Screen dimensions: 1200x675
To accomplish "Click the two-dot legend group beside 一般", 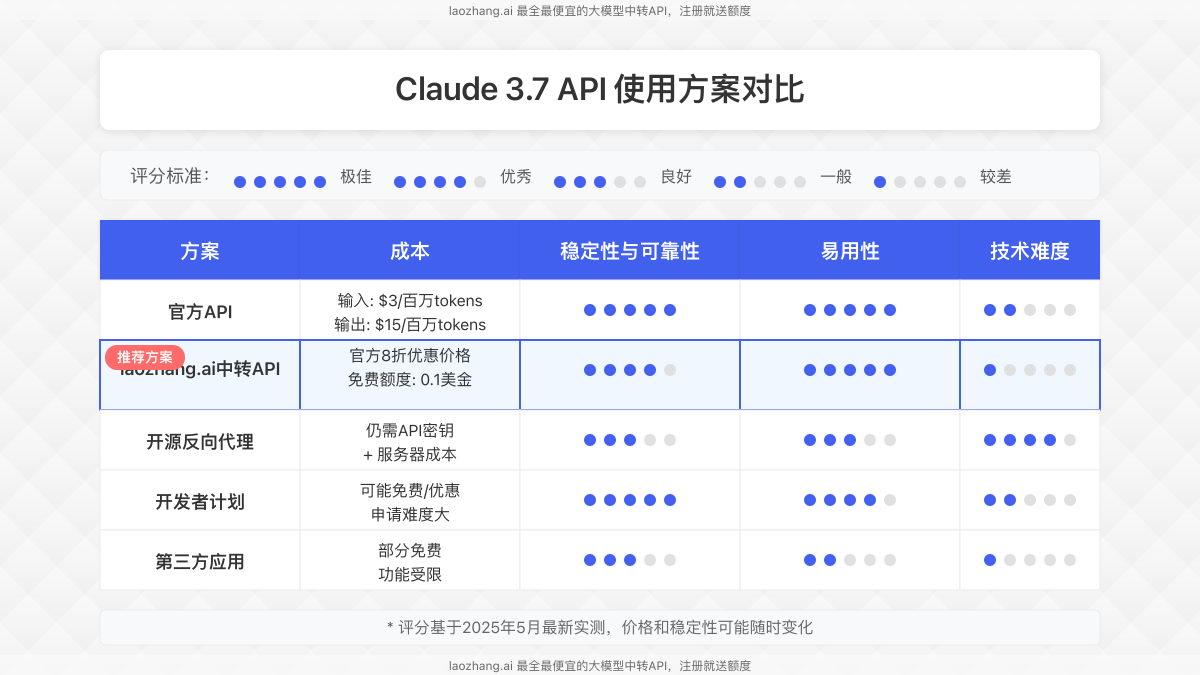I will 760,182.
